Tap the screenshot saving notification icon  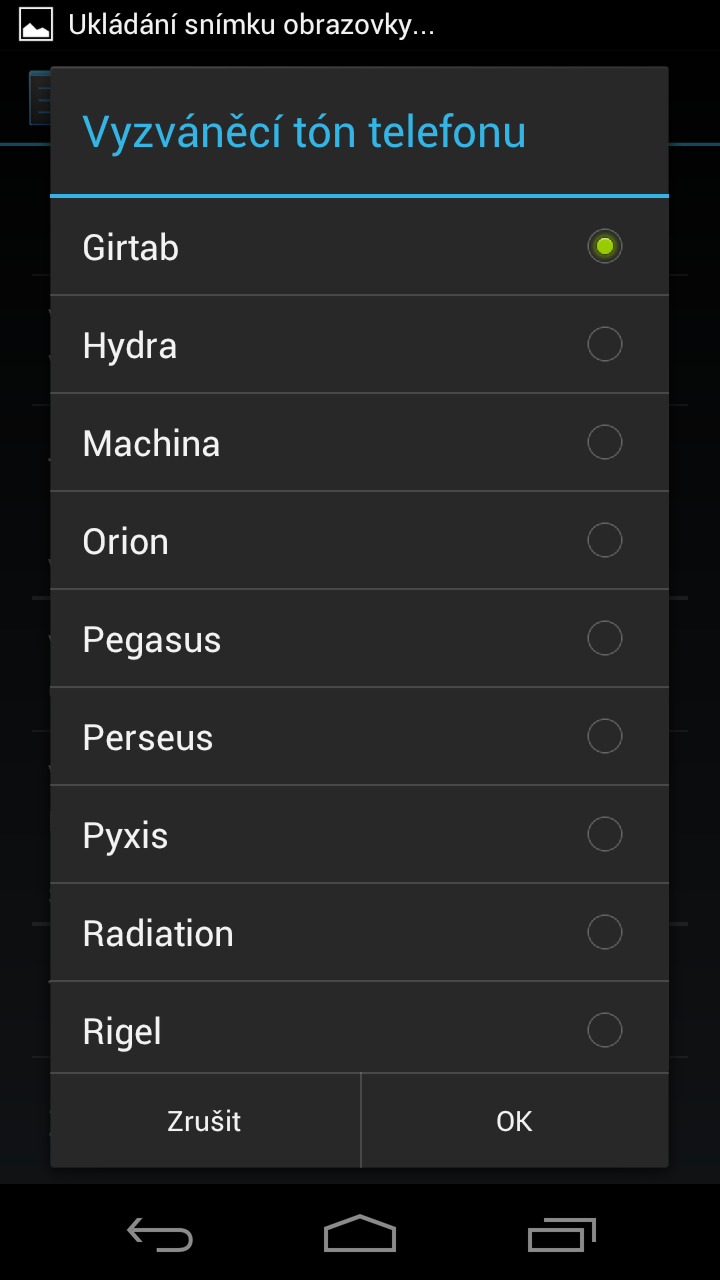point(36,25)
